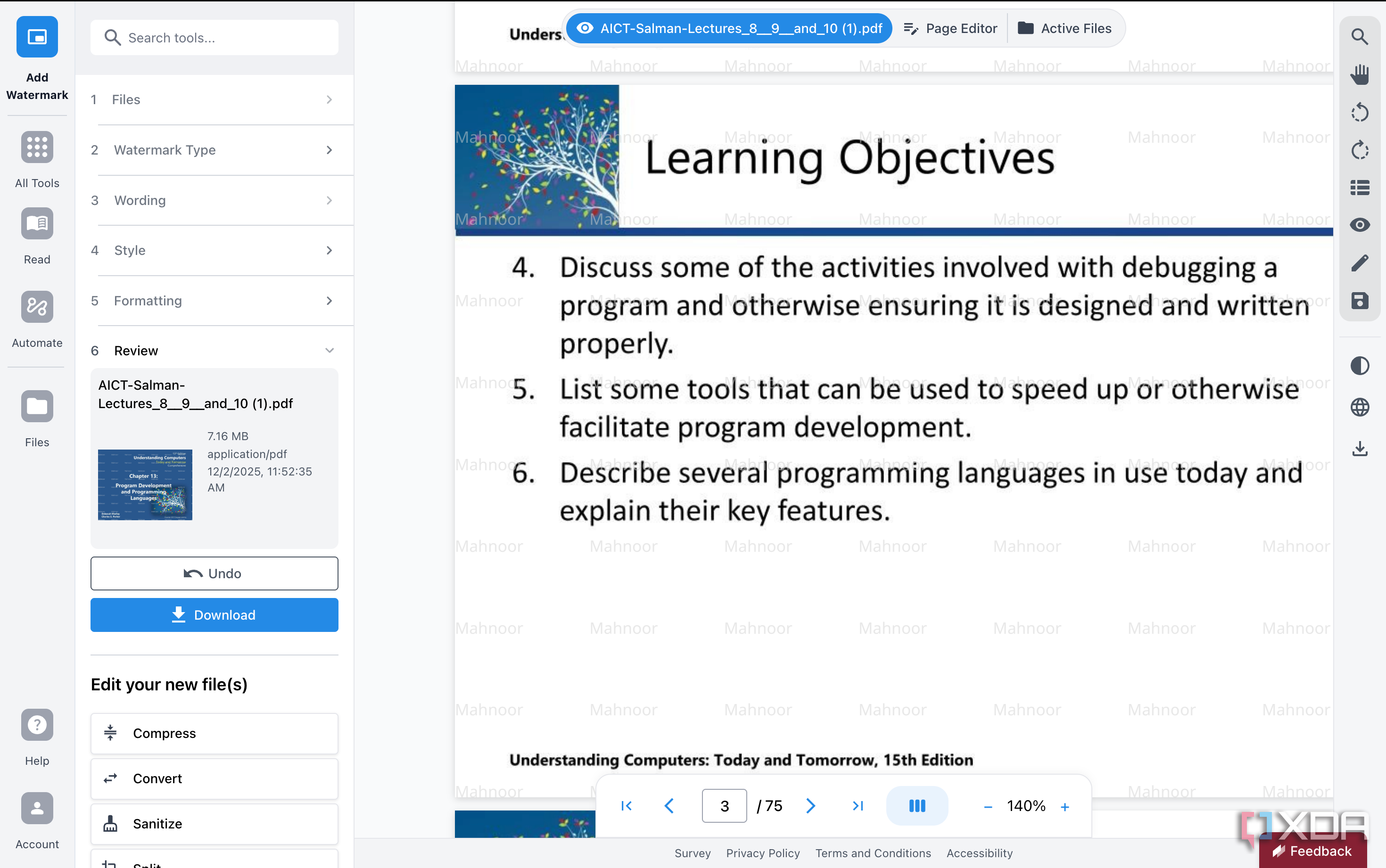This screenshot has width=1386, height=868.
Task: Click the save disk icon
Action: pyautogui.click(x=1359, y=301)
